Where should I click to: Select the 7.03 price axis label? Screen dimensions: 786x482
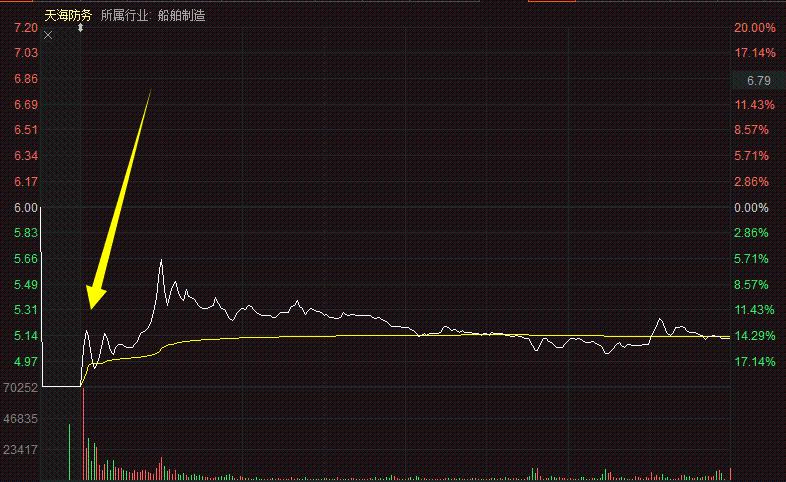coord(26,53)
